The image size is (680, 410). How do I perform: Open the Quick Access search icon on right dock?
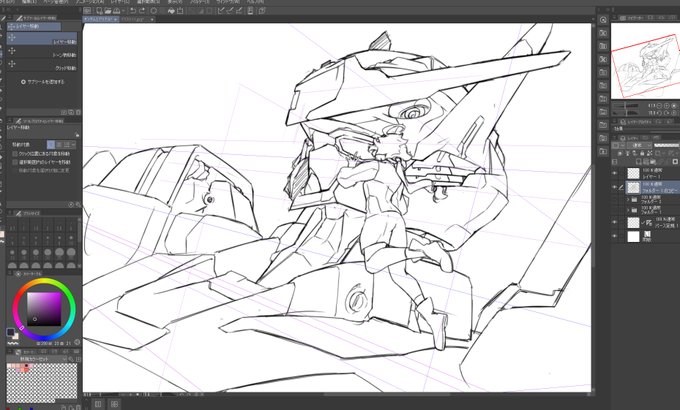coord(603,20)
